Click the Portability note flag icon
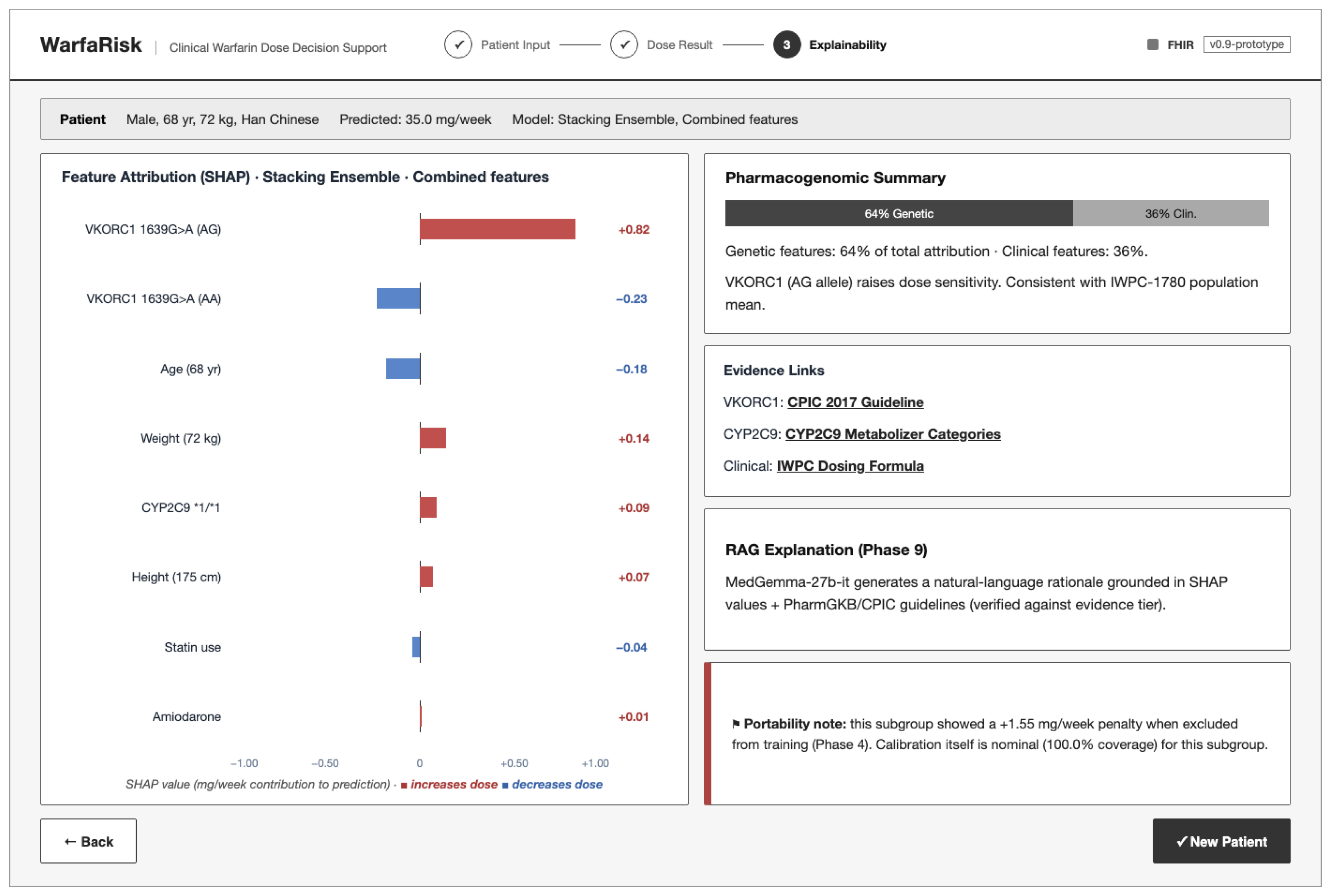 coord(735,724)
